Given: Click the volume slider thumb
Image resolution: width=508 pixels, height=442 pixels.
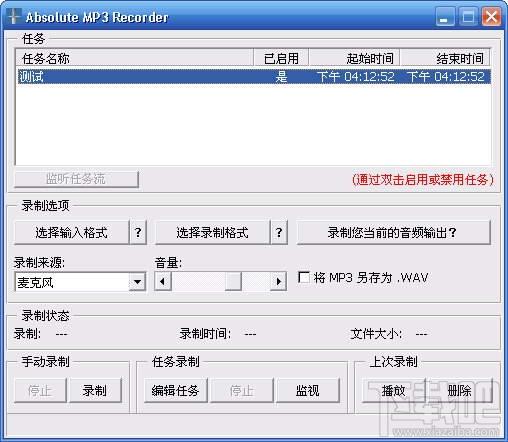Looking at the screenshot, I should point(233,281).
